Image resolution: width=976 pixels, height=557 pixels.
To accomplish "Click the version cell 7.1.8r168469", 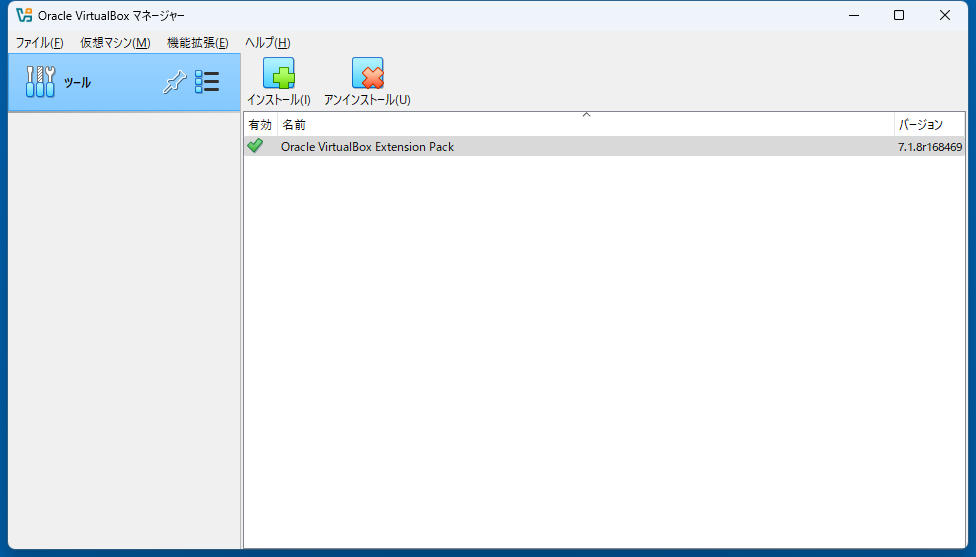I will tap(930, 147).
